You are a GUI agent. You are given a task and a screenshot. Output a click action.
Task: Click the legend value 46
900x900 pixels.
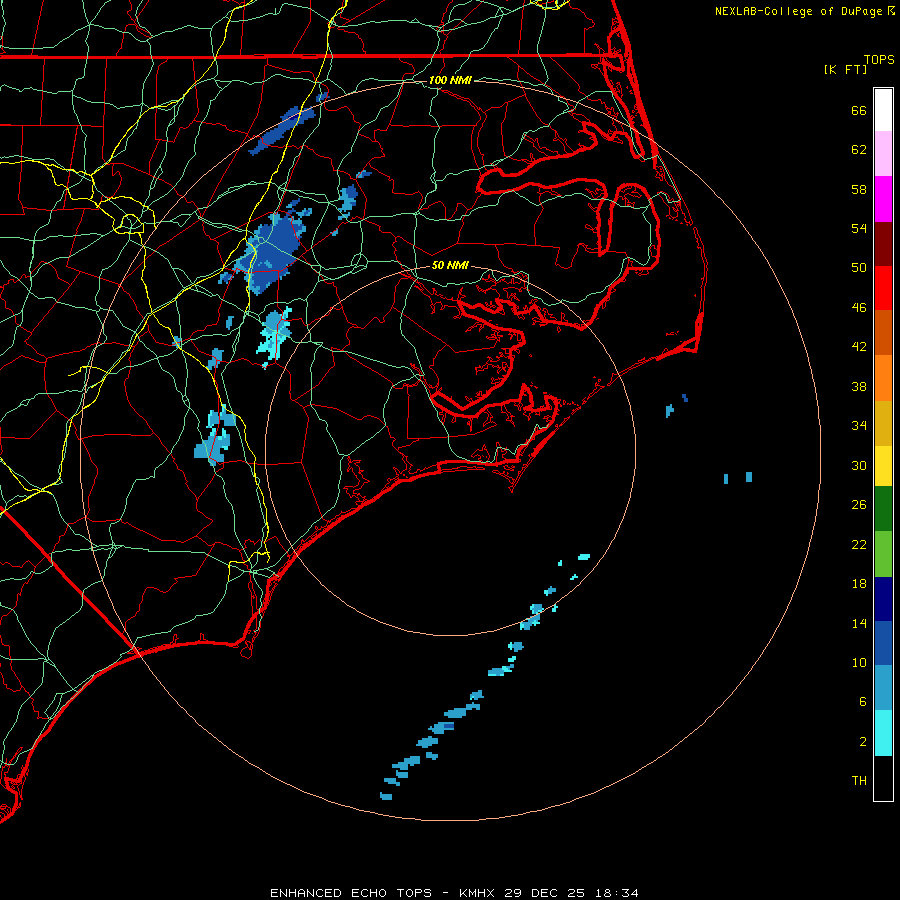tap(859, 308)
